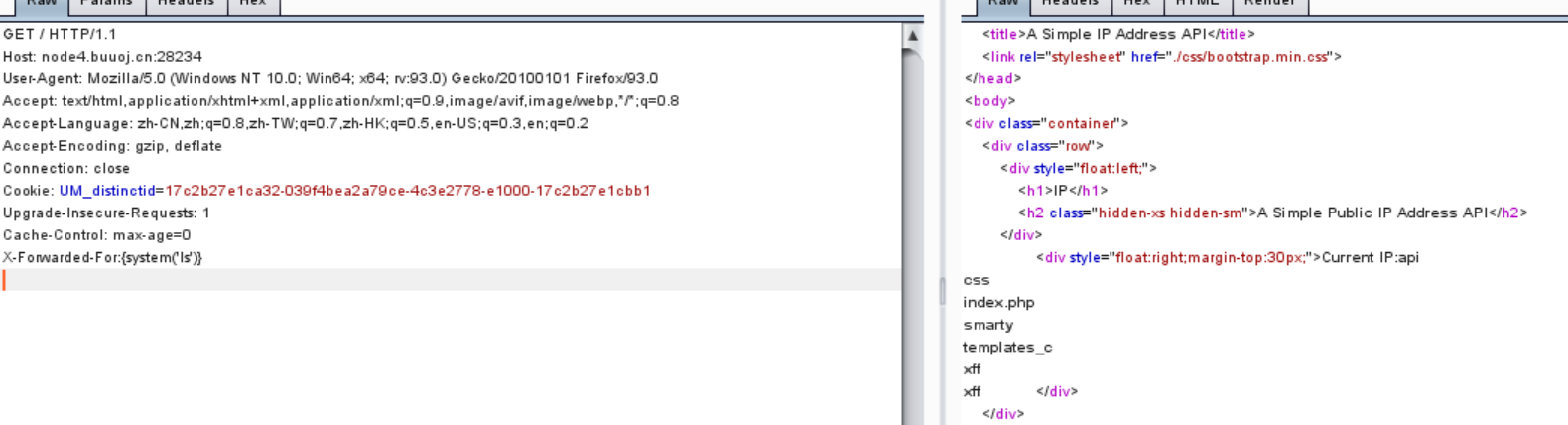Click the request pane vertical scrollbar thumb
Viewport: 1568px width, 425px height.
point(913,235)
